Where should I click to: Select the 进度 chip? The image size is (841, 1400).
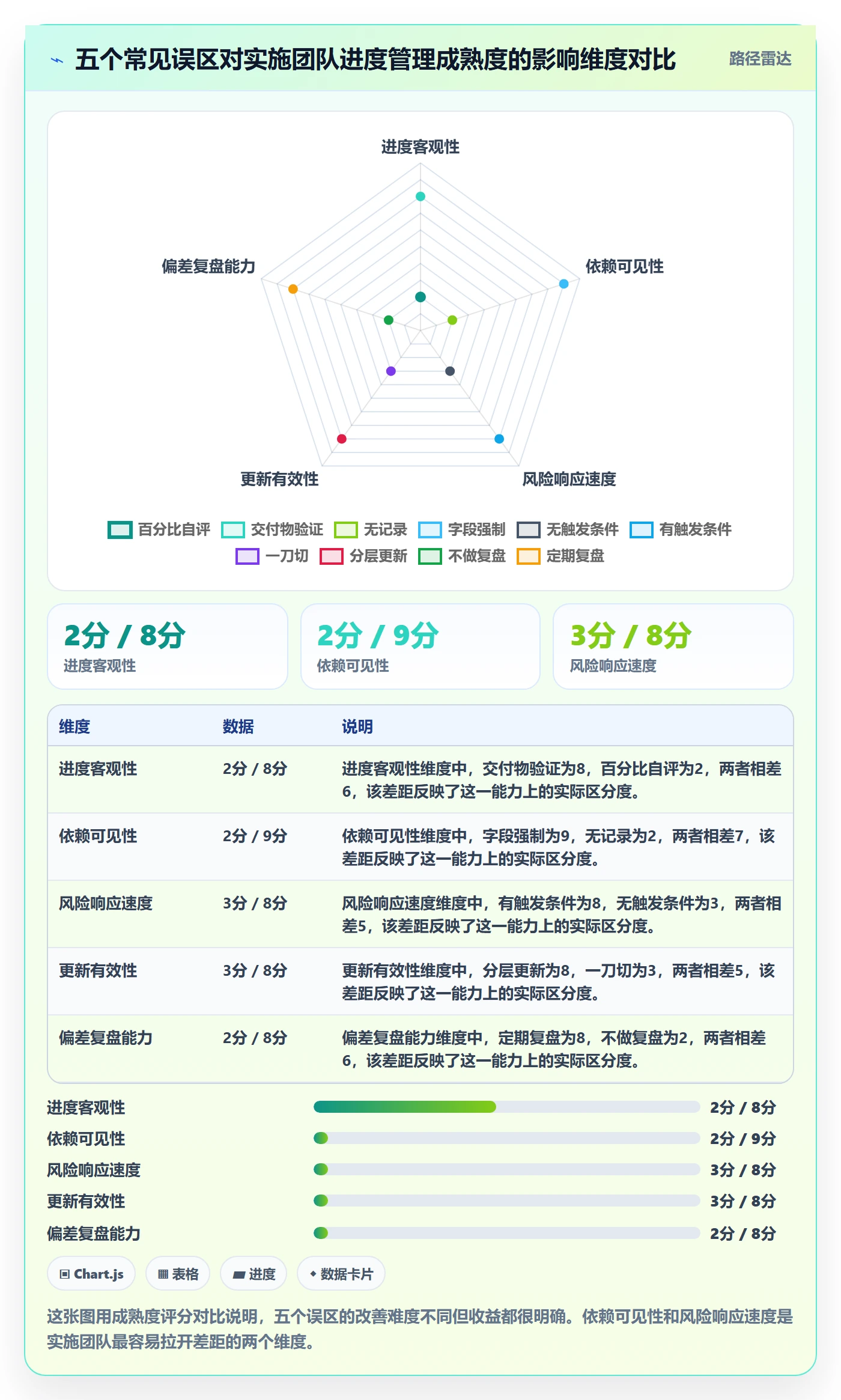point(254,1274)
